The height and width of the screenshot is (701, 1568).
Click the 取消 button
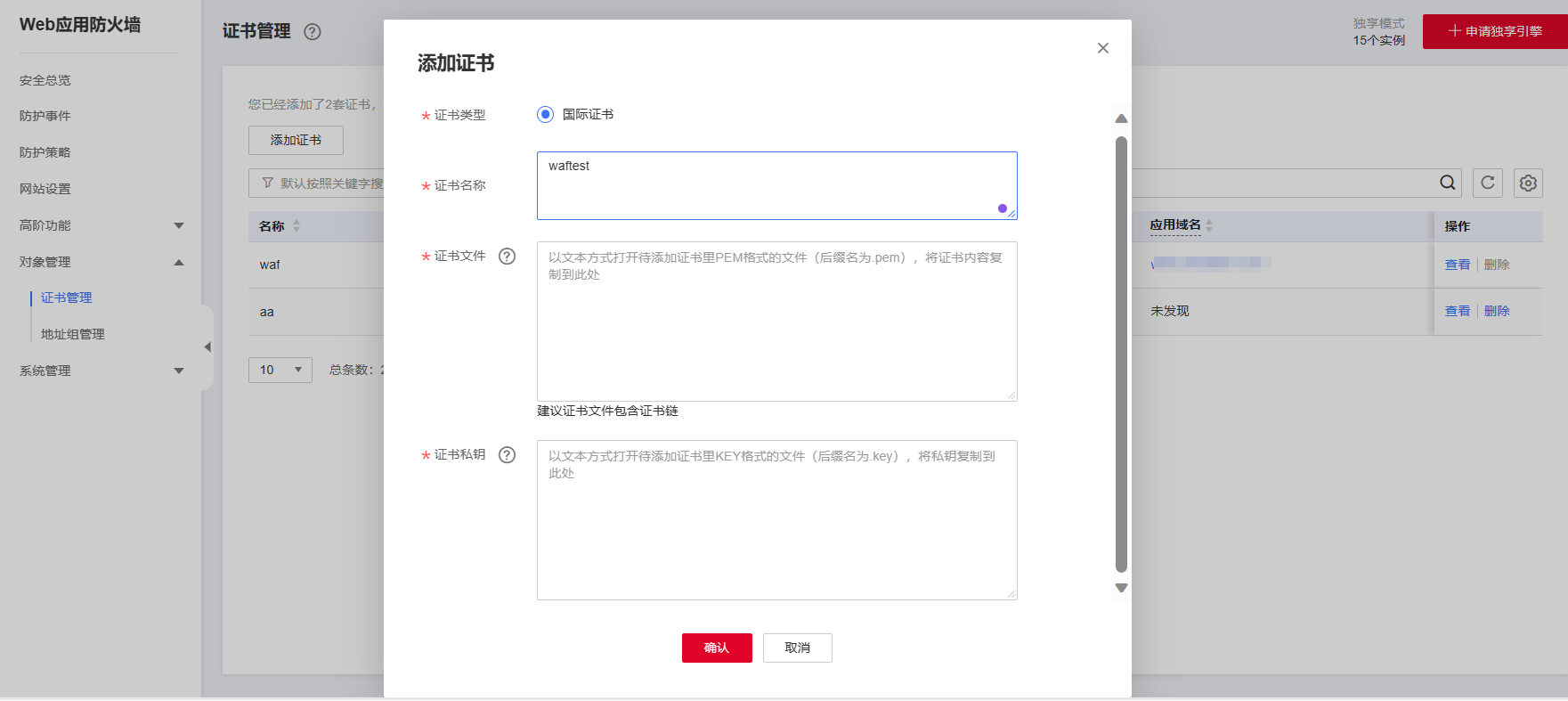797,648
